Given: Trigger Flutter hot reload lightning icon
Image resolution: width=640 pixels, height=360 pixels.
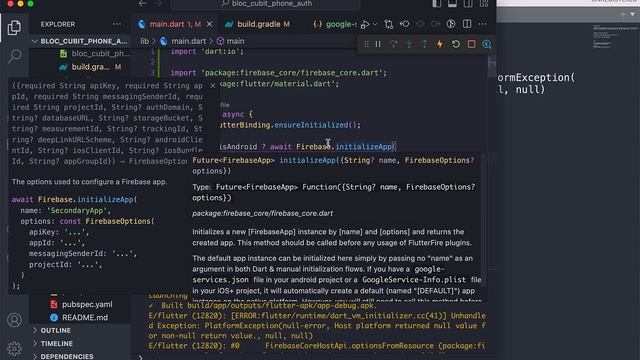Looking at the screenshot, I should 440,44.
